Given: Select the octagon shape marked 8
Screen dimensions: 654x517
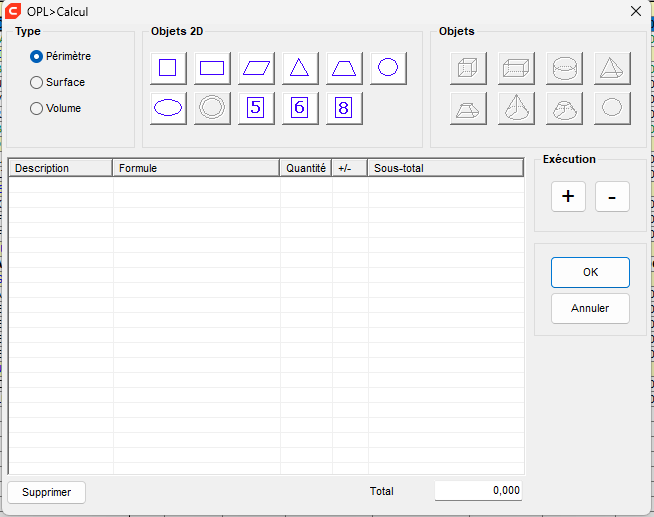Looking at the screenshot, I should tap(344, 108).
